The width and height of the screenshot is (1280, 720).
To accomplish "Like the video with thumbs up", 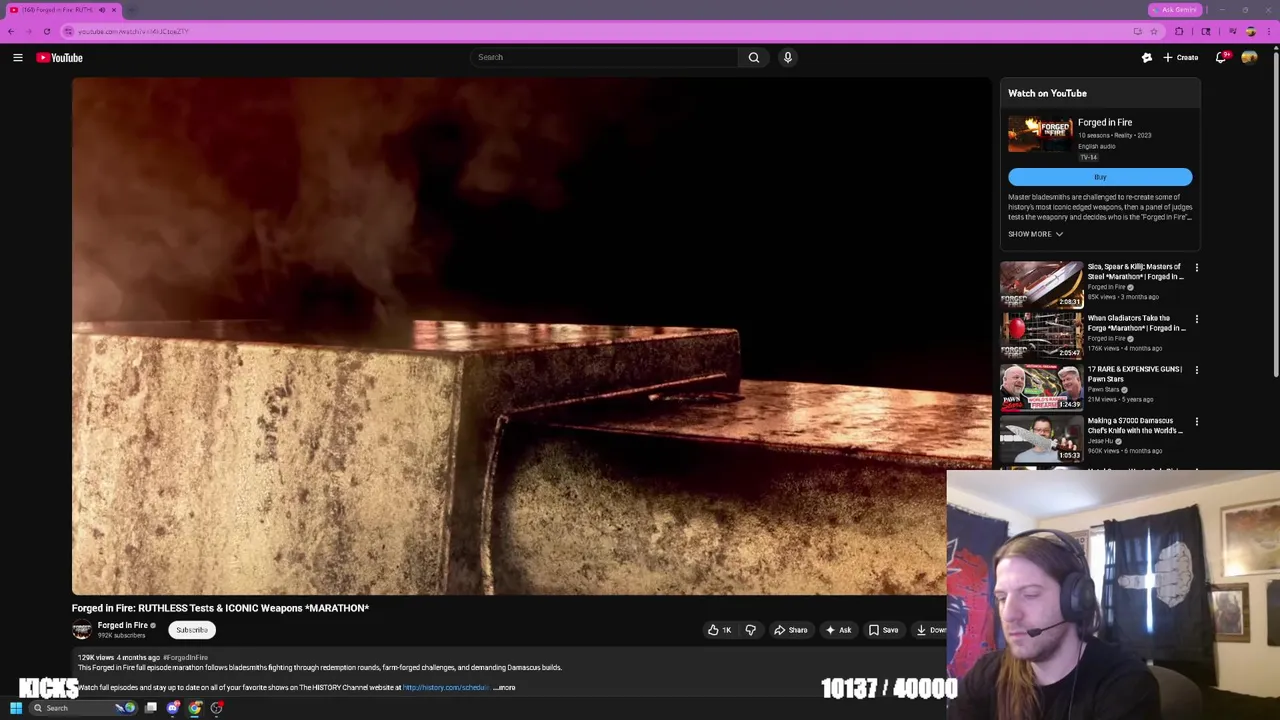I will (719, 630).
